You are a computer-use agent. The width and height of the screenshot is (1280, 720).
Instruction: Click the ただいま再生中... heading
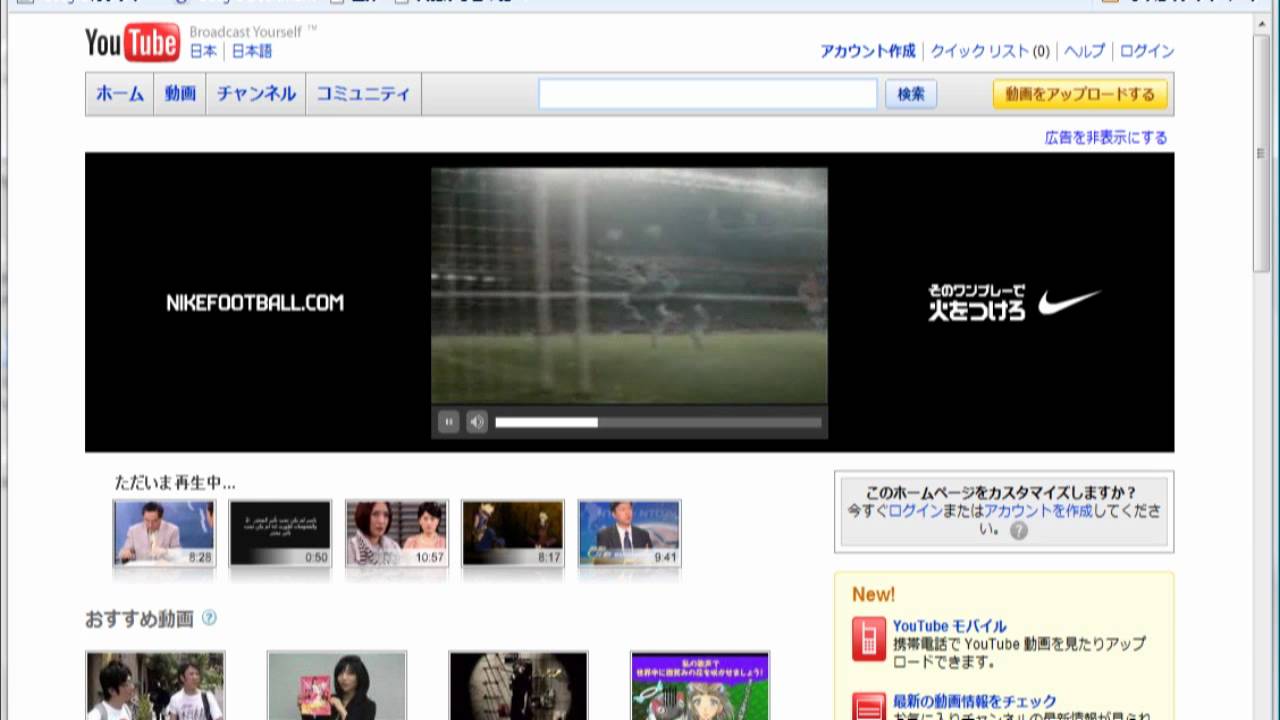coord(175,483)
